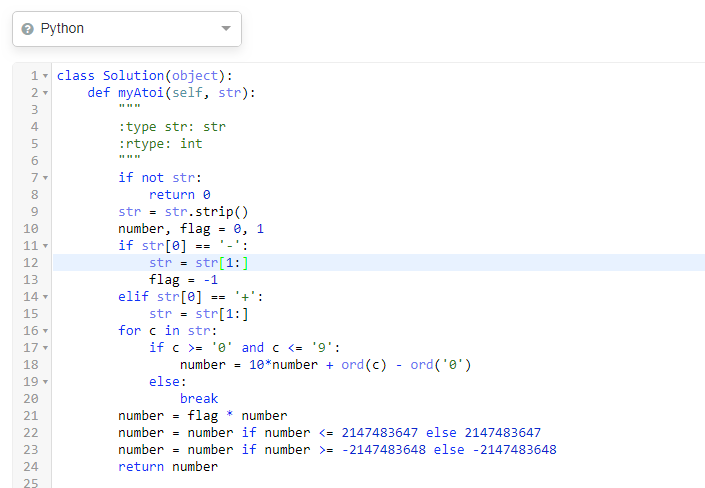The width and height of the screenshot is (705, 488).
Task: Collapse the fold arrow on line 14
Action: pyautogui.click(x=45, y=297)
